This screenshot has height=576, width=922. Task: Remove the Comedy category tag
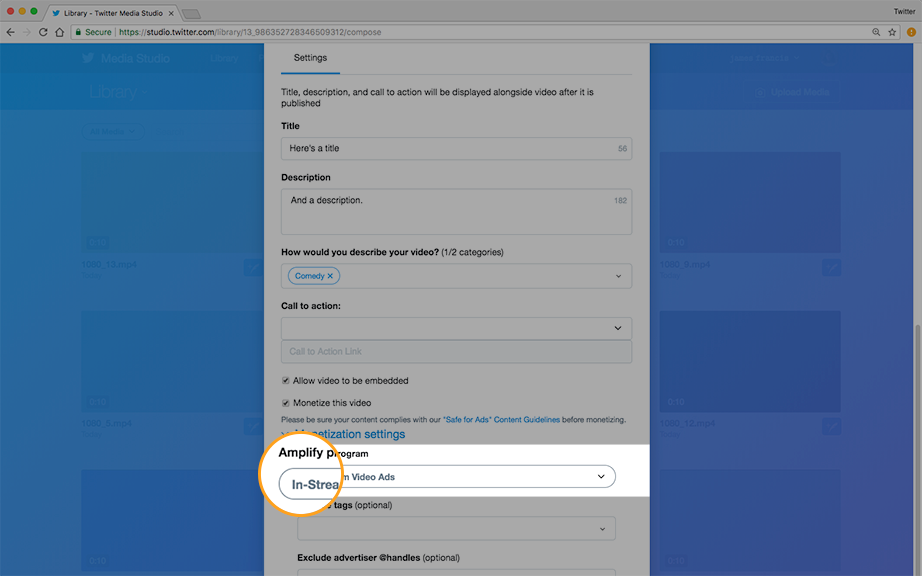(x=330, y=275)
